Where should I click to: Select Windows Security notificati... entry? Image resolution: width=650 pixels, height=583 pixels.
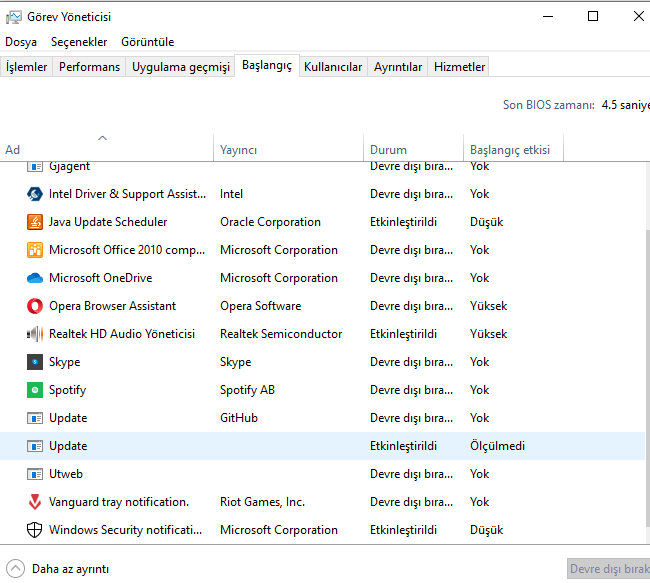(126, 530)
